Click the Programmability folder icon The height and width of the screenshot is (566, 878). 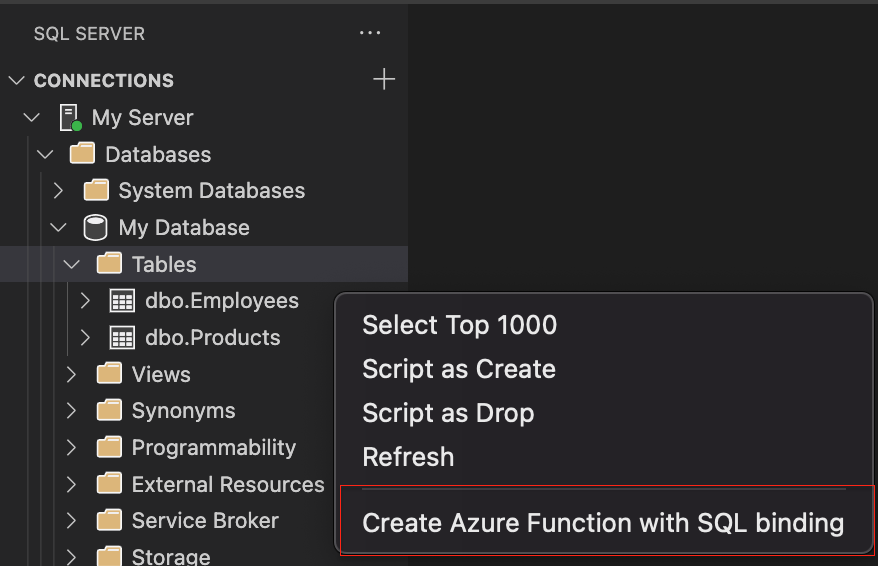click(109, 448)
